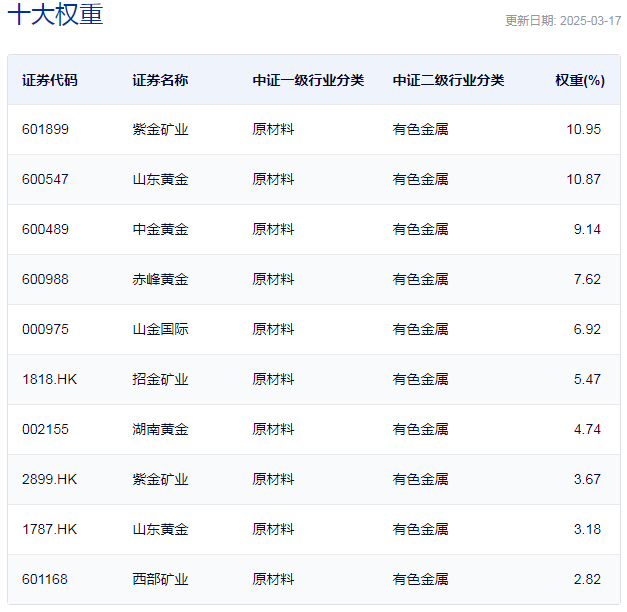Select security code 1787.HK
The image size is (627, 612).
click(x=49, y=529)
